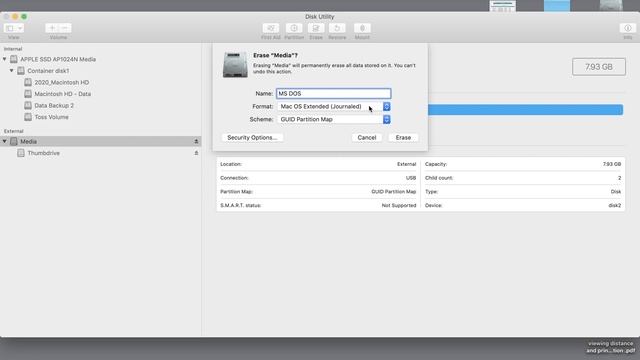This screenshot has height=360, width=640.
Task: Click the Restore toolbar icon
Action: [337, 28]
